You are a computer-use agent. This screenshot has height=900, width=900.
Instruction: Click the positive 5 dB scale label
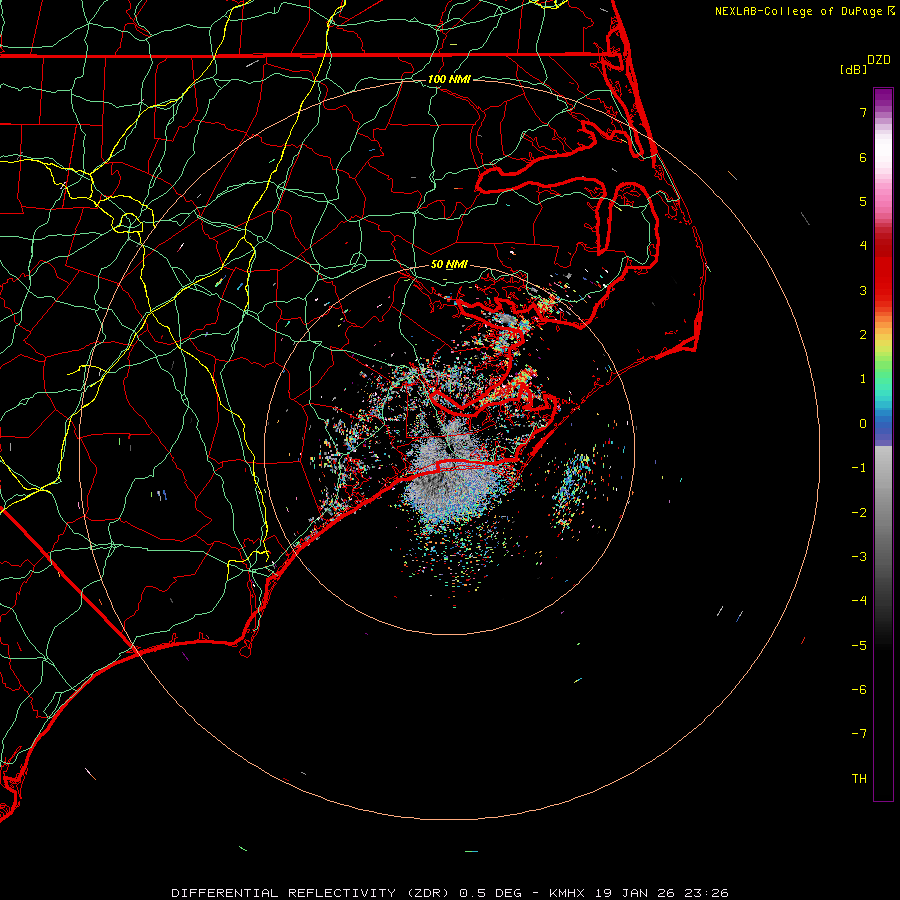[x=863, y=201]
